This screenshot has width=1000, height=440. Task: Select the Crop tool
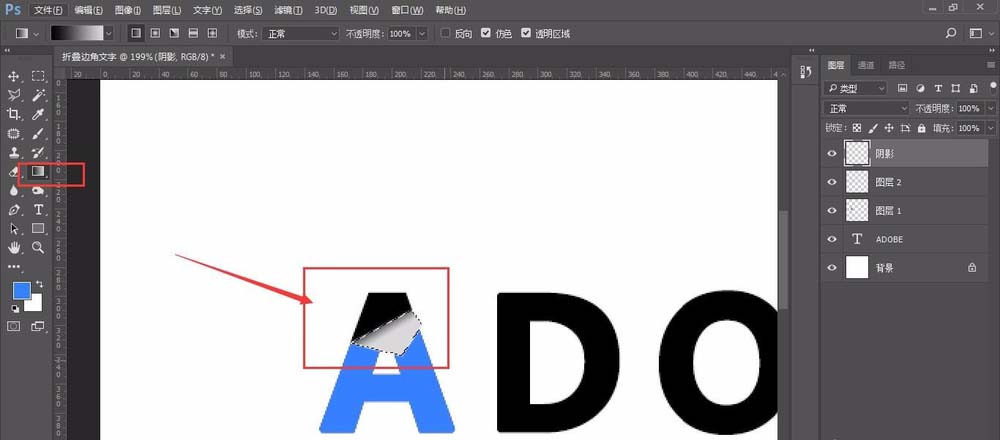coord(13,114)
